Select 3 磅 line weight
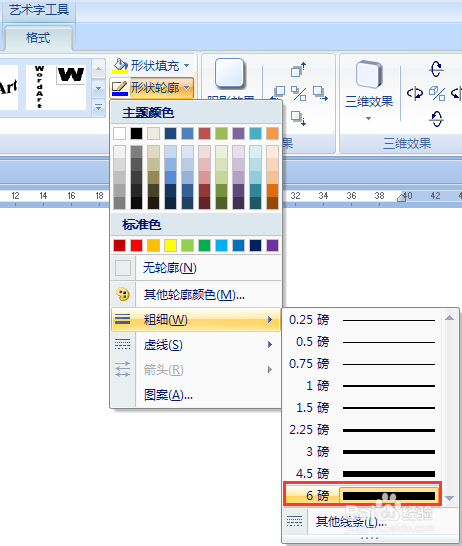Viewport: 462px width, 546px height. (x=362, y=452)
